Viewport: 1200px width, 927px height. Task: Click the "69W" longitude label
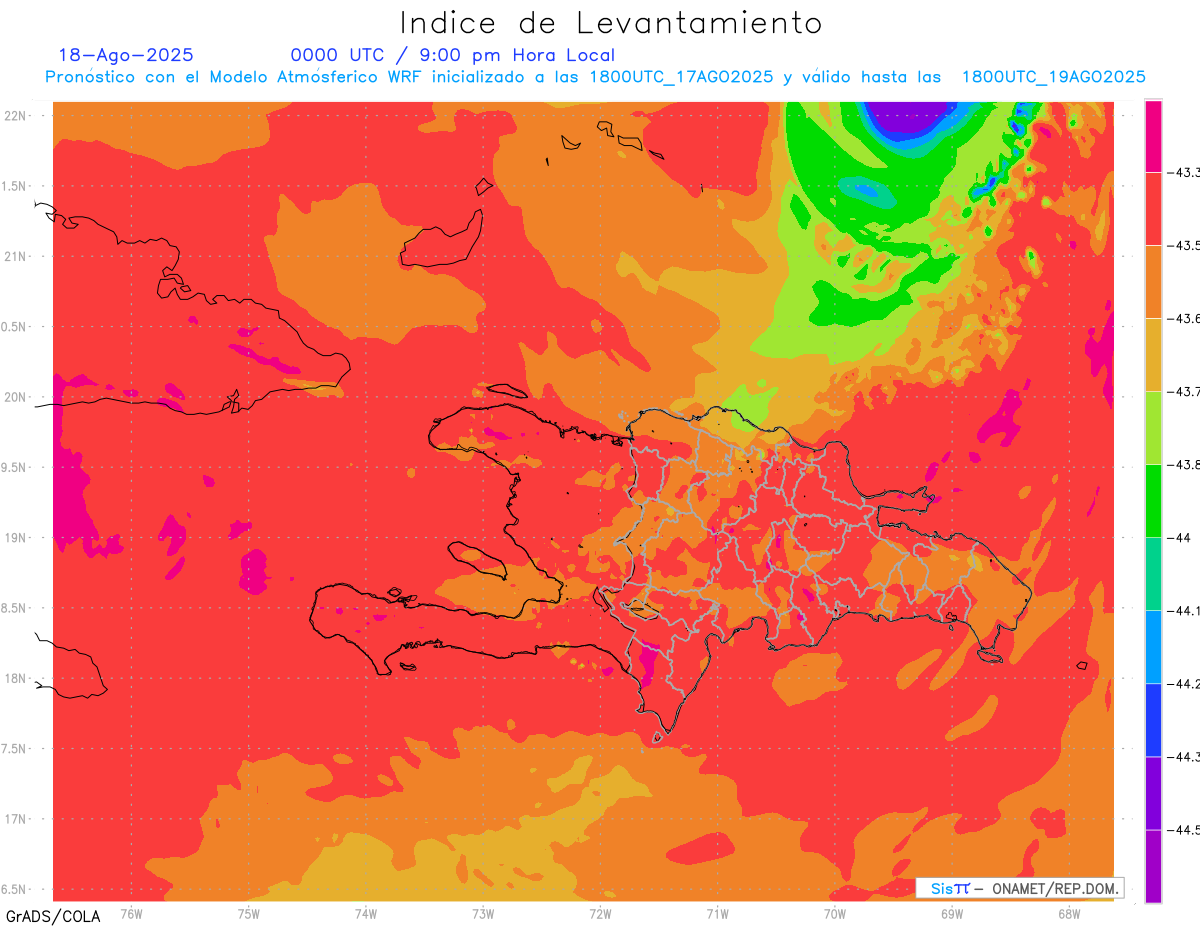pos(951,913)
